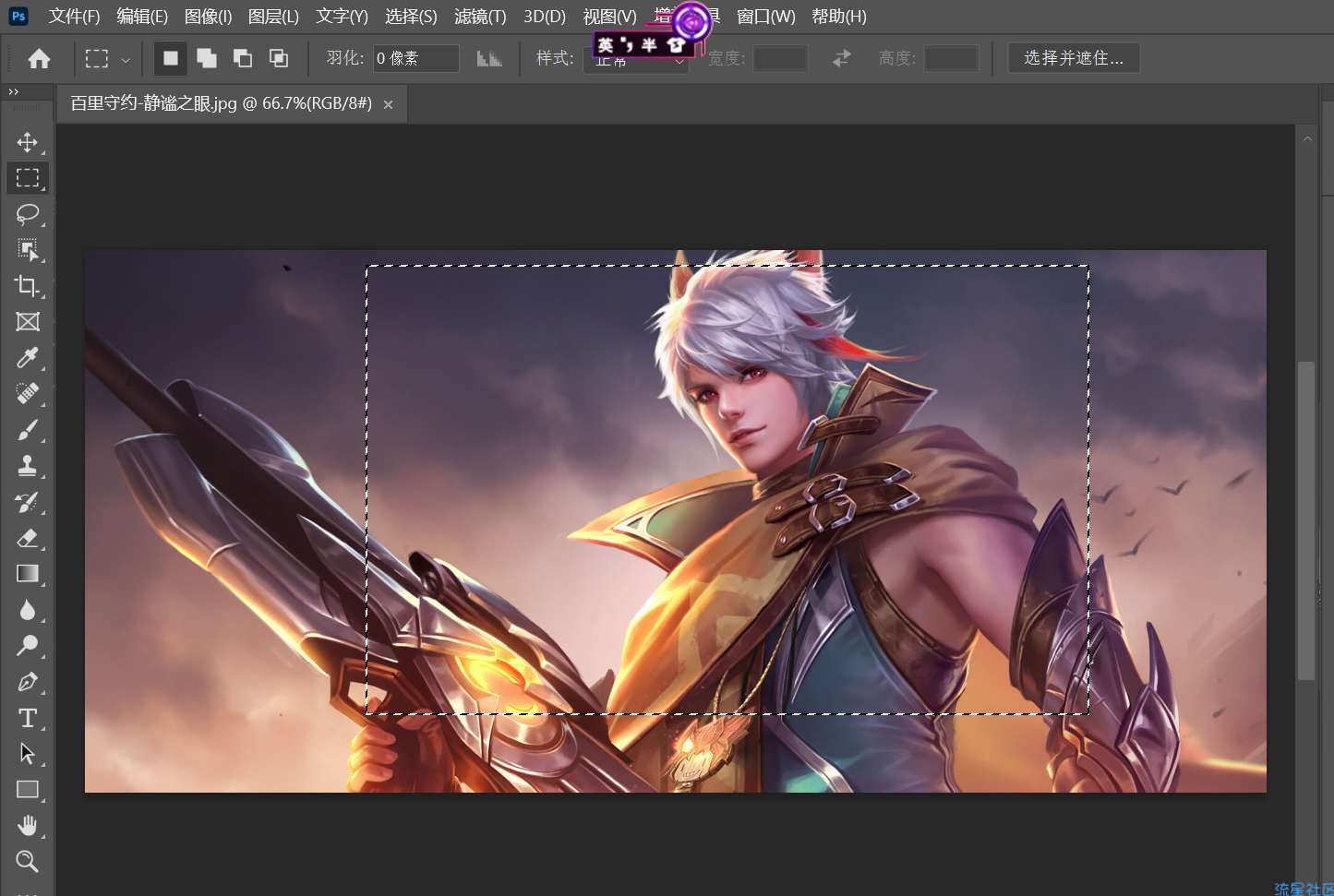Open the 3D(D) menu
This screenshot has width=1334, height=896.
545,17
